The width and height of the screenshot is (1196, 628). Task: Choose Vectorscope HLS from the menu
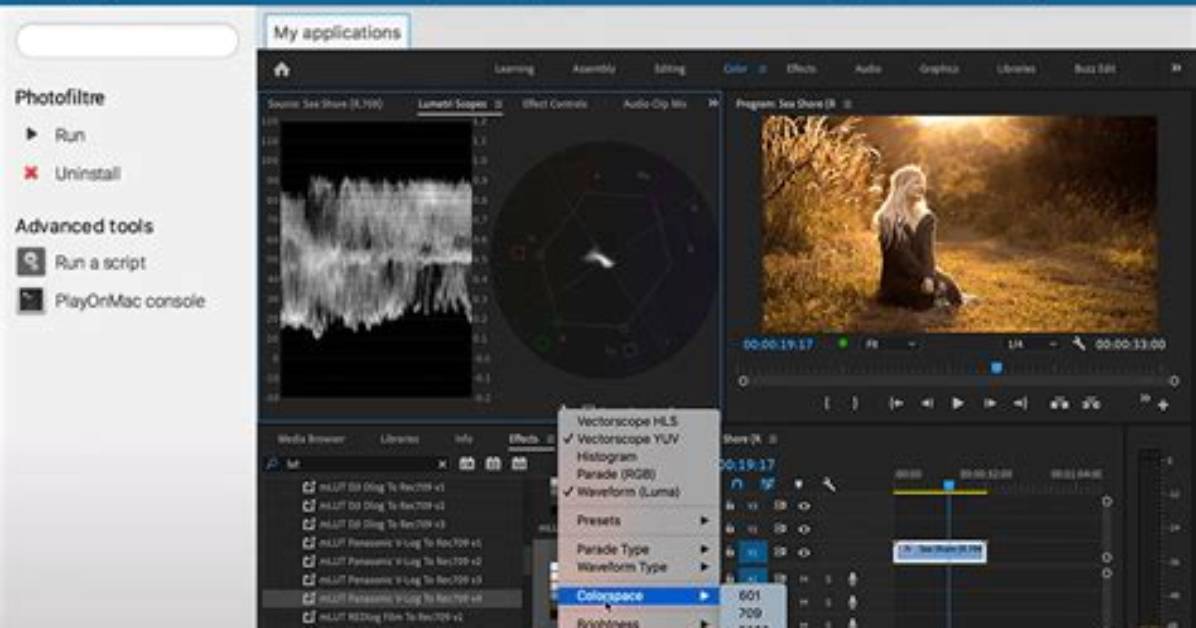(x=638, y=421)
